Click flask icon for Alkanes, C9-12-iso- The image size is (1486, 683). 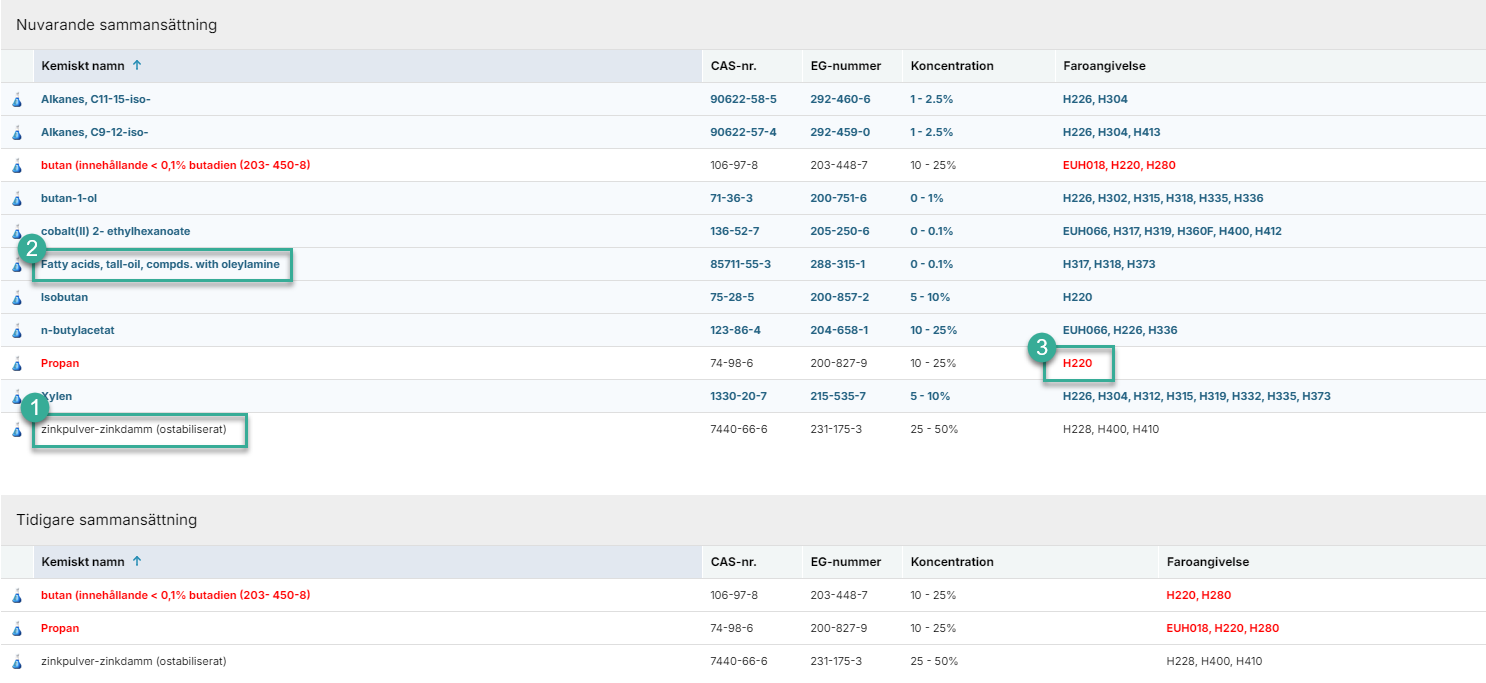click(x=17, y=133)
